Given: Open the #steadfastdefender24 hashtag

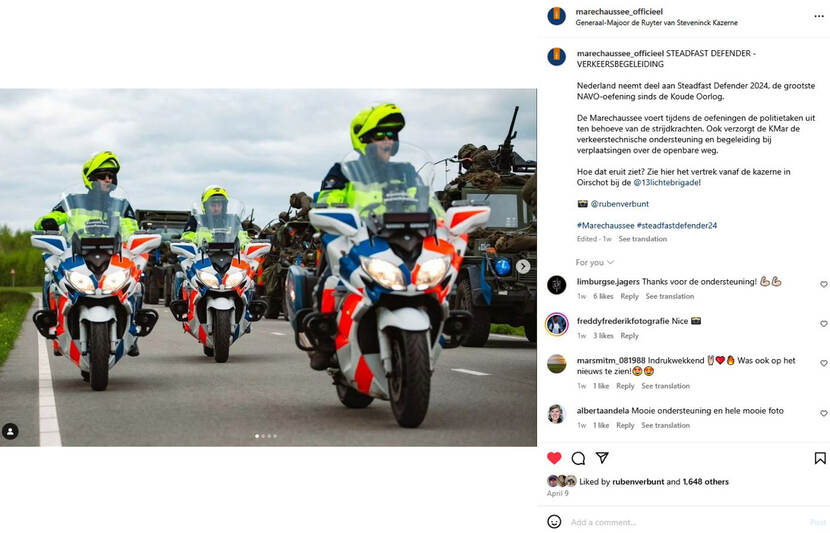Looking at the screenshot, I should [676, 225].
